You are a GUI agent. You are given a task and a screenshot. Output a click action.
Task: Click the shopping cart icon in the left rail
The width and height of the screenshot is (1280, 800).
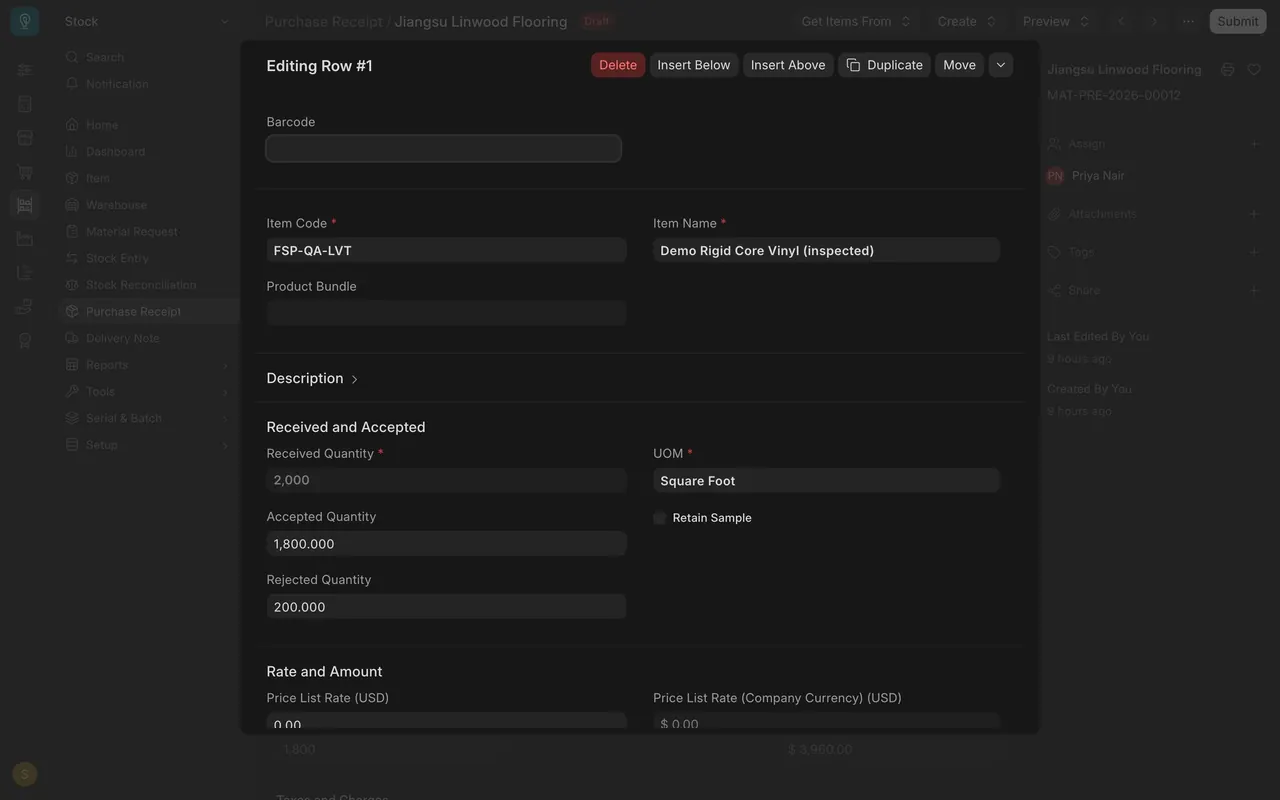pos(25,172)
